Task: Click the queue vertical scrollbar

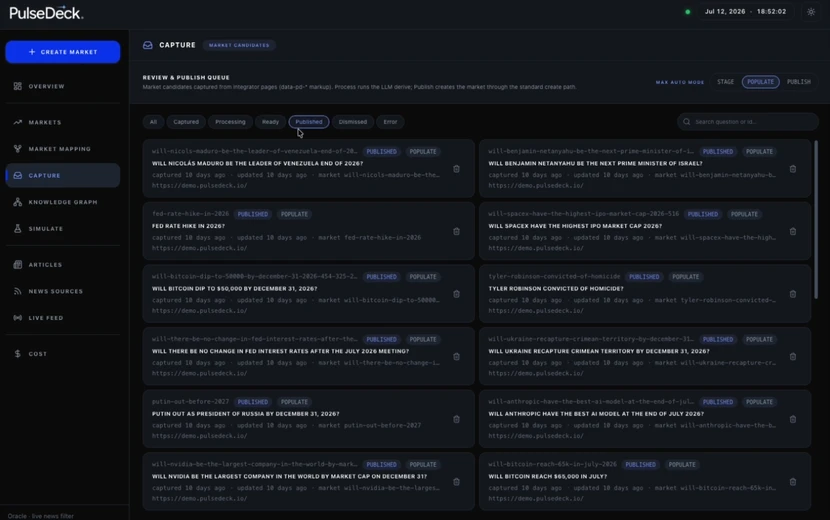Action: click(x=816, y=219)
